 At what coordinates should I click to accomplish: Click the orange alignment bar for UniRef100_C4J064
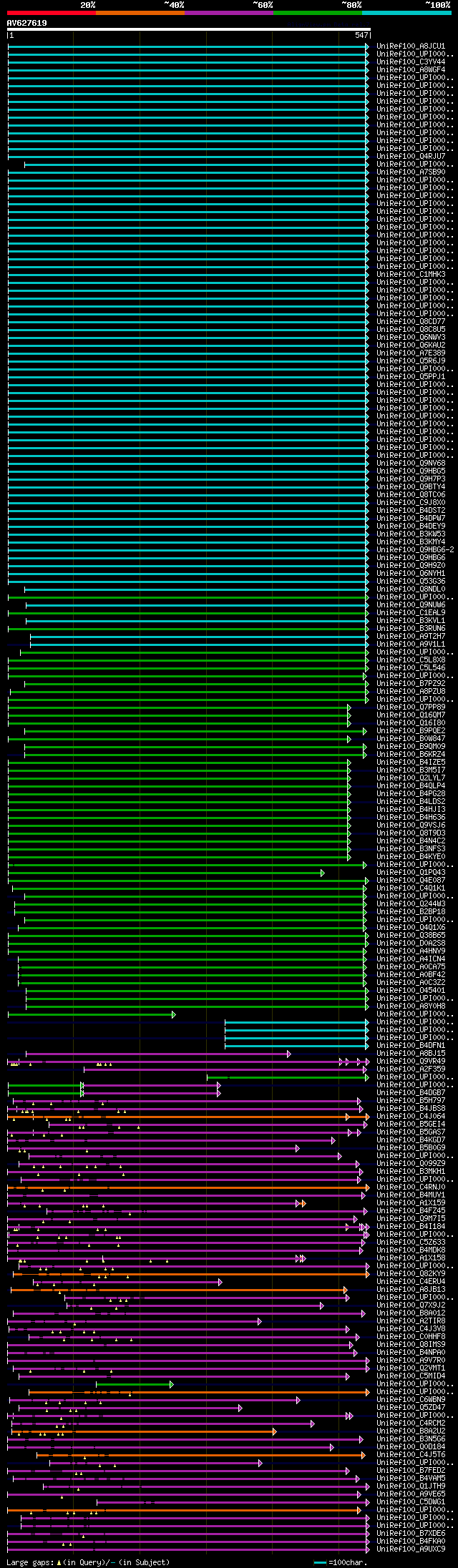click(188, 1117)
